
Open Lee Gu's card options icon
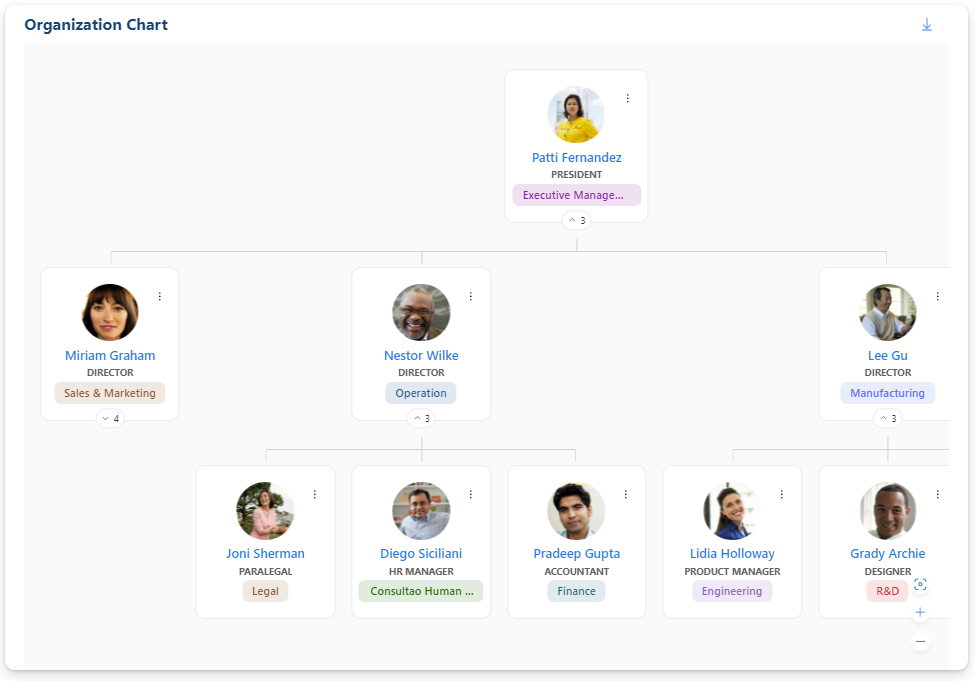tap(937, 296)
